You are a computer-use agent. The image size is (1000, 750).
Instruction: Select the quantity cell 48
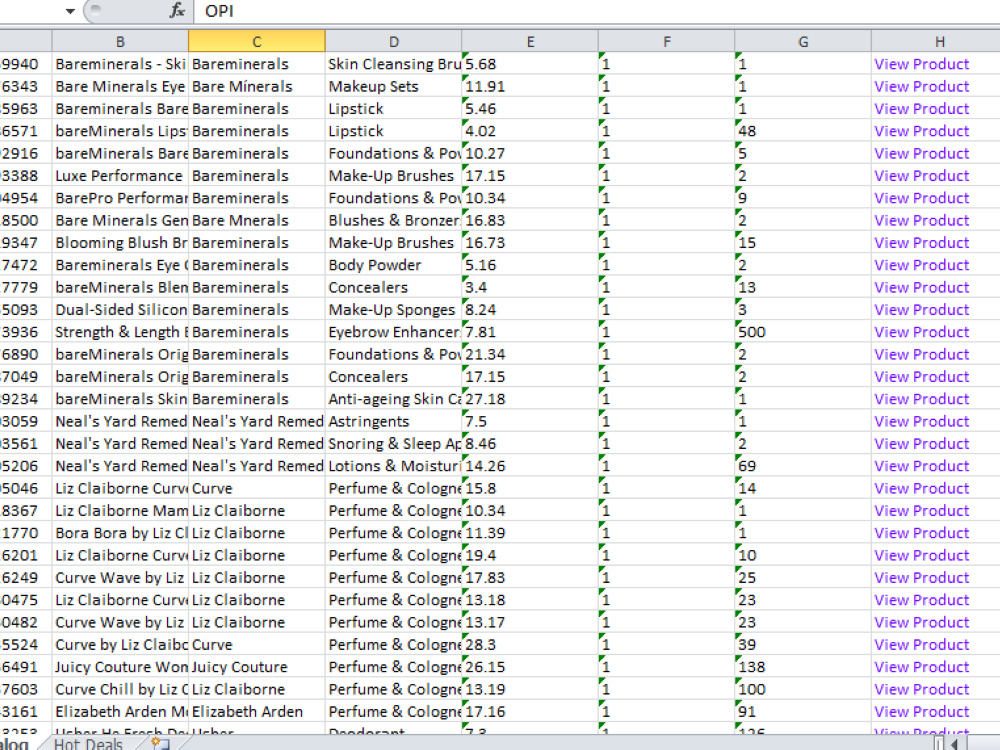803,131
